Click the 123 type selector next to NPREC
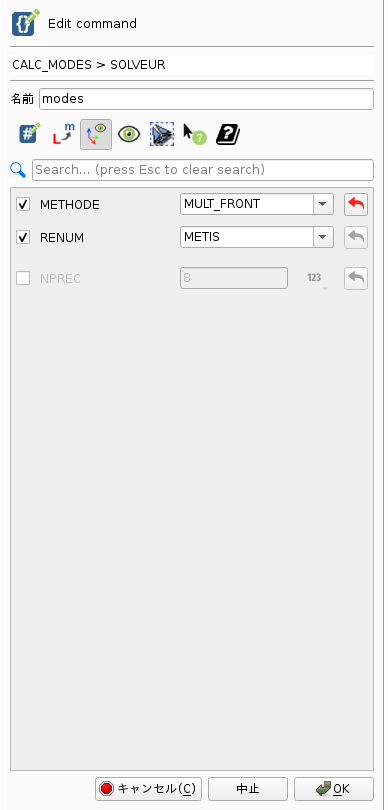388x810 pixels. [x=314, y=278]
